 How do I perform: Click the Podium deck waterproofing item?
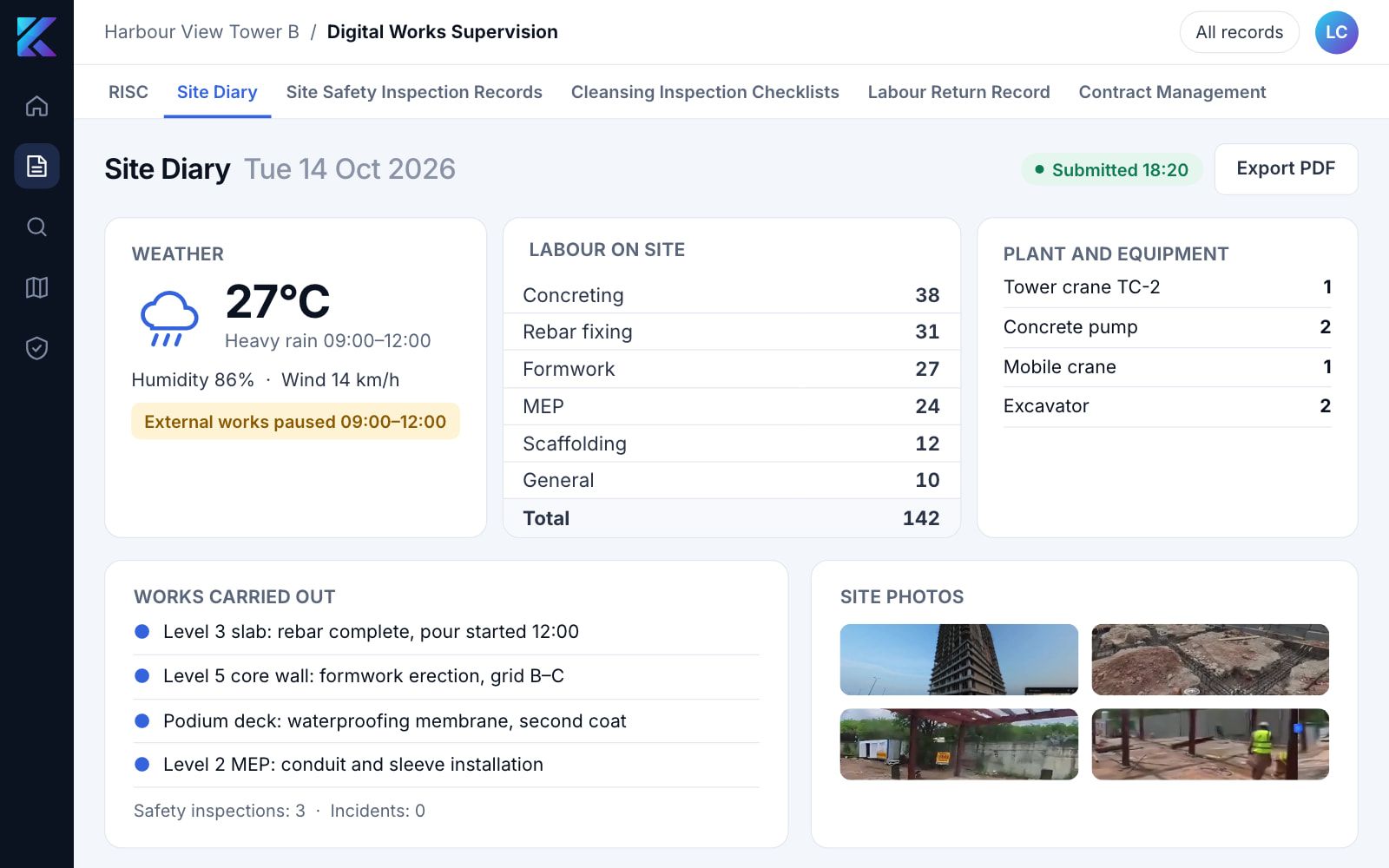click(446, 721)
